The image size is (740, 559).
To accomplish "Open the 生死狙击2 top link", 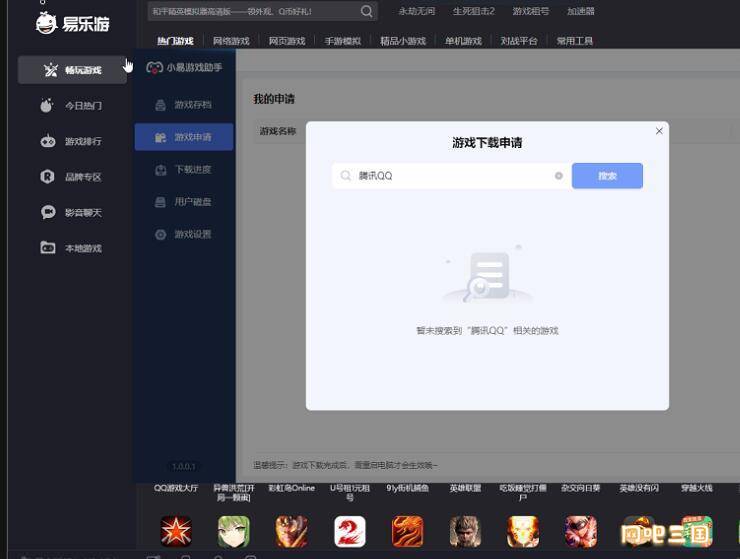I will point(474,11).
